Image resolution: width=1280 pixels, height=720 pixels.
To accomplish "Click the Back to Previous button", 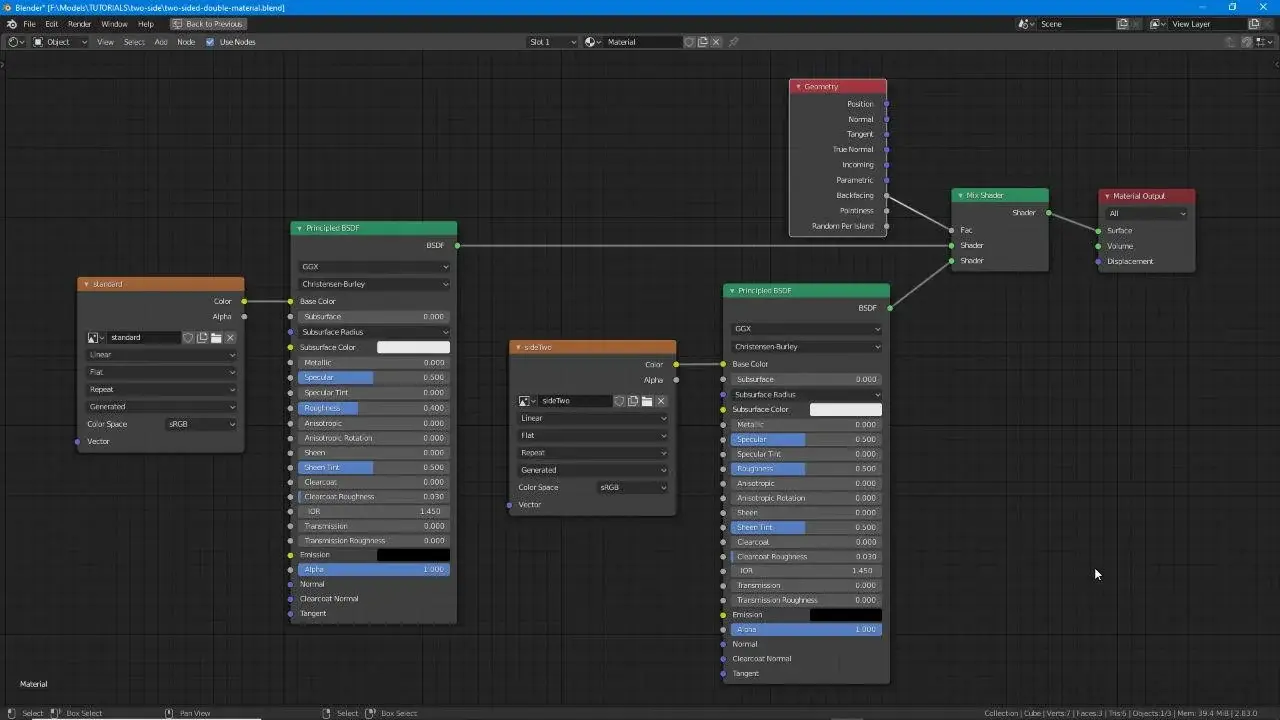I will click(x=208, y=24).
